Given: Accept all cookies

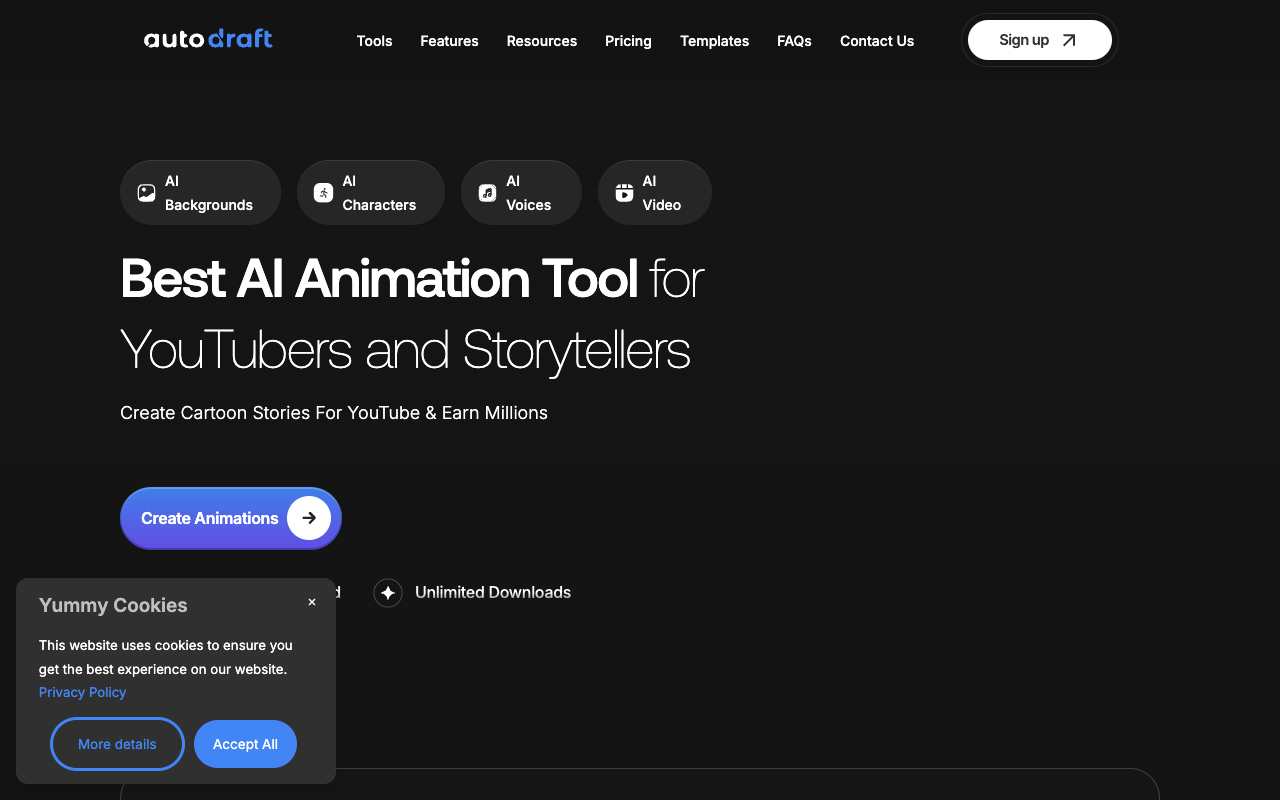Looking at the screenshot, I should coord(245,744).
